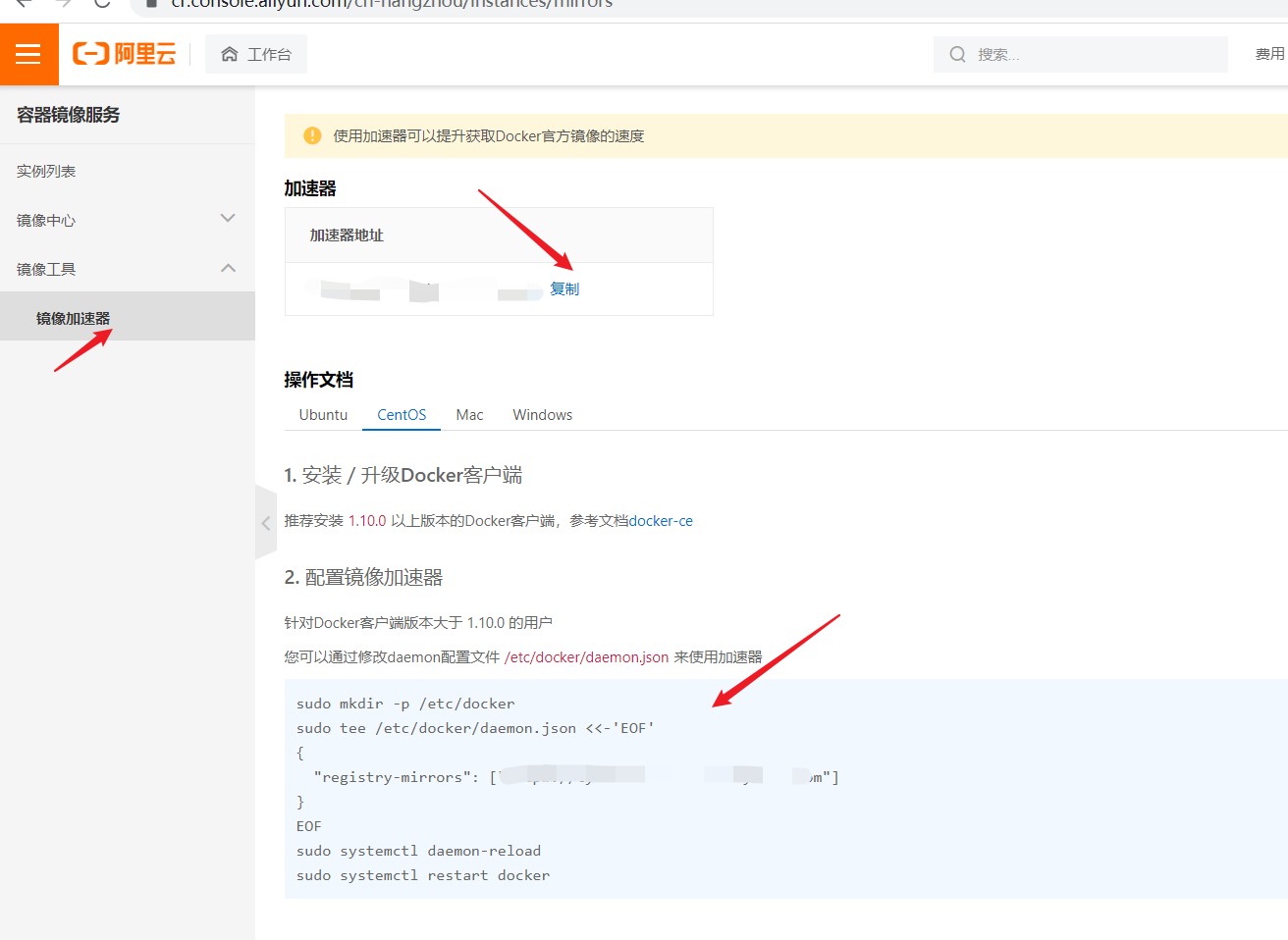Click the '2. 配置镜像加速器' heading
The image size is (1288, 940).
363,577
